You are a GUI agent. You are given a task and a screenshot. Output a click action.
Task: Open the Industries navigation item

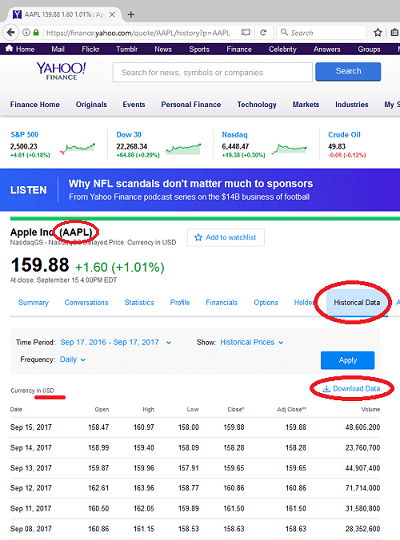click(352, 104)
